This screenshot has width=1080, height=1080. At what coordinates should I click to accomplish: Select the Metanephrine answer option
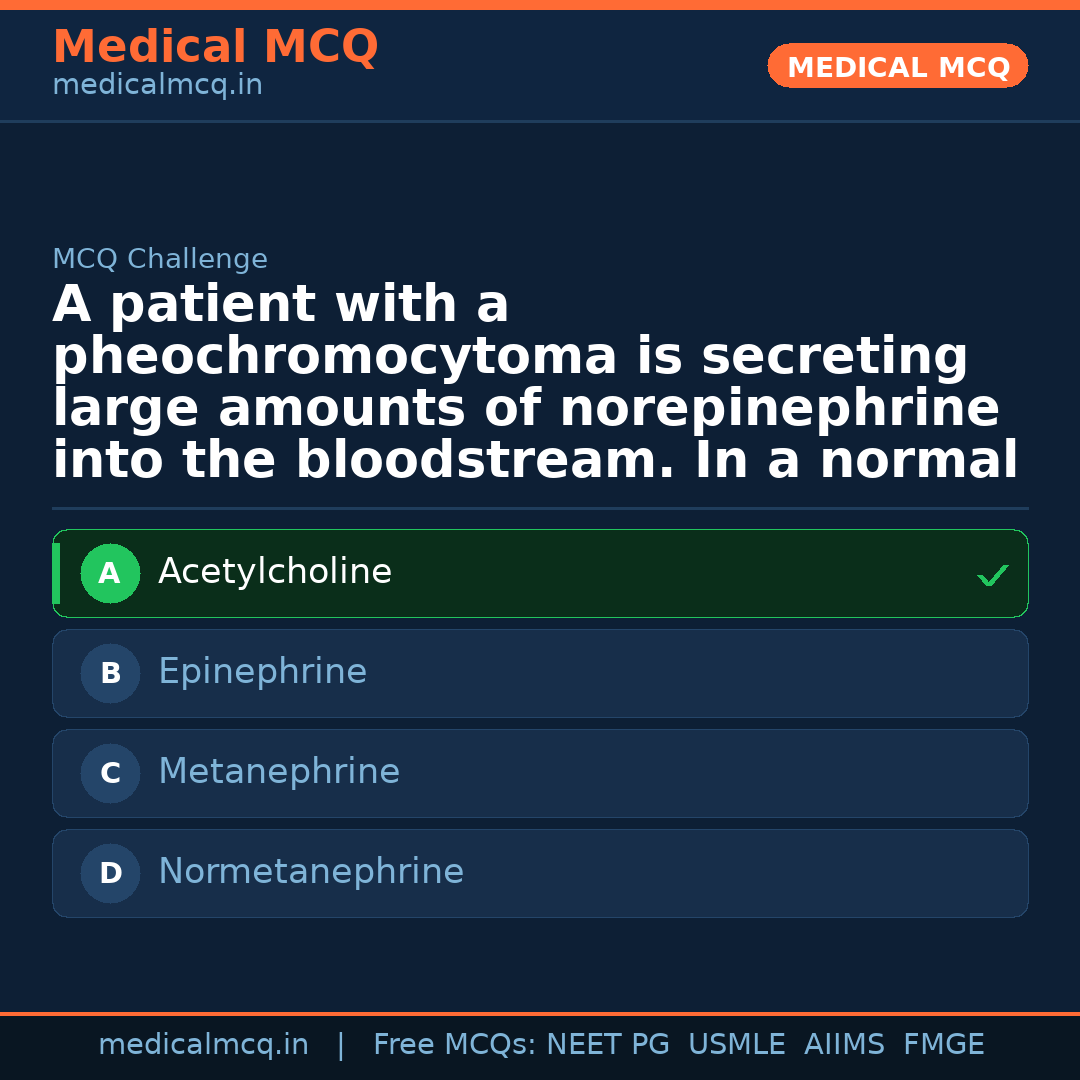(540, 774)
